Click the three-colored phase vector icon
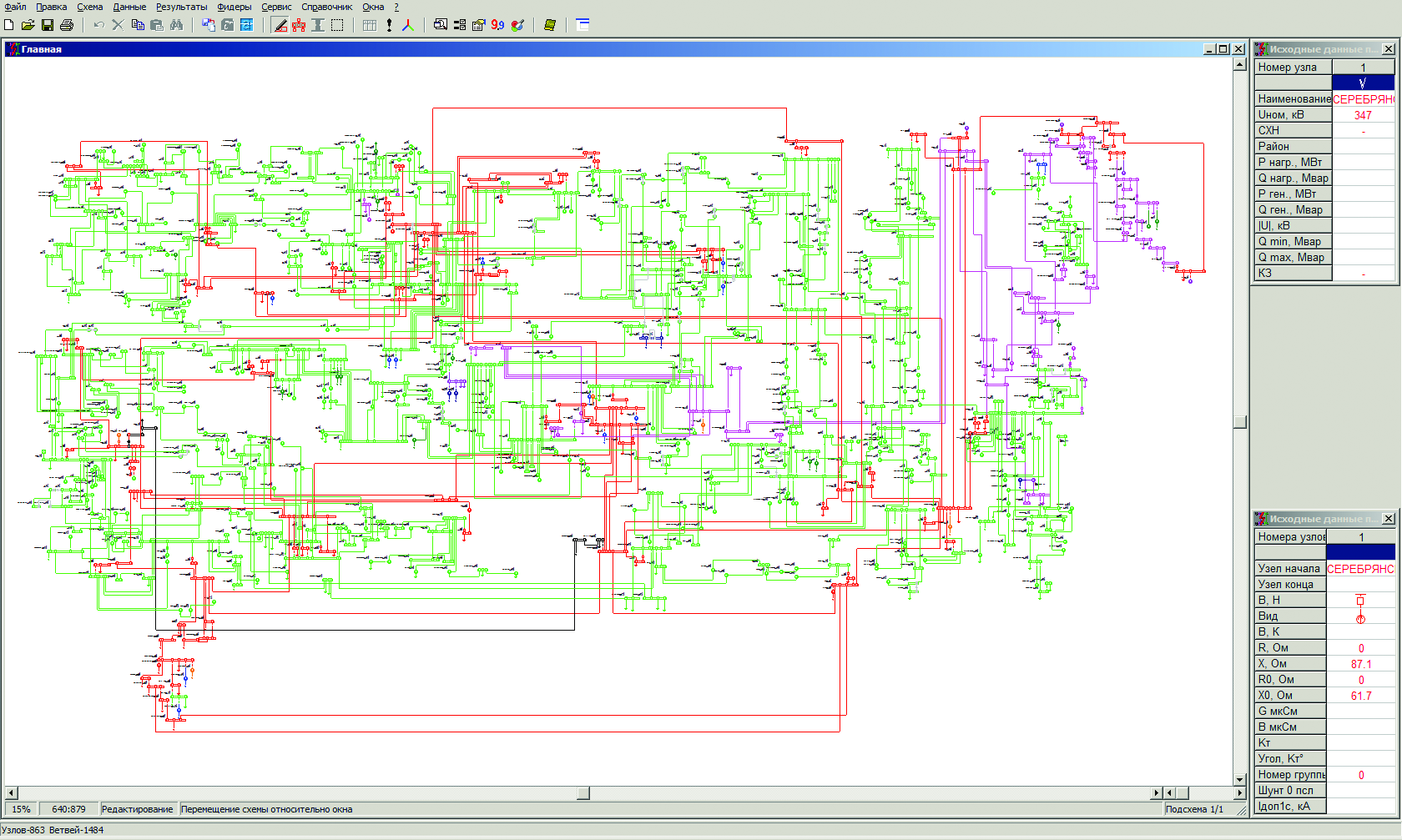 [x=408, y=25]
